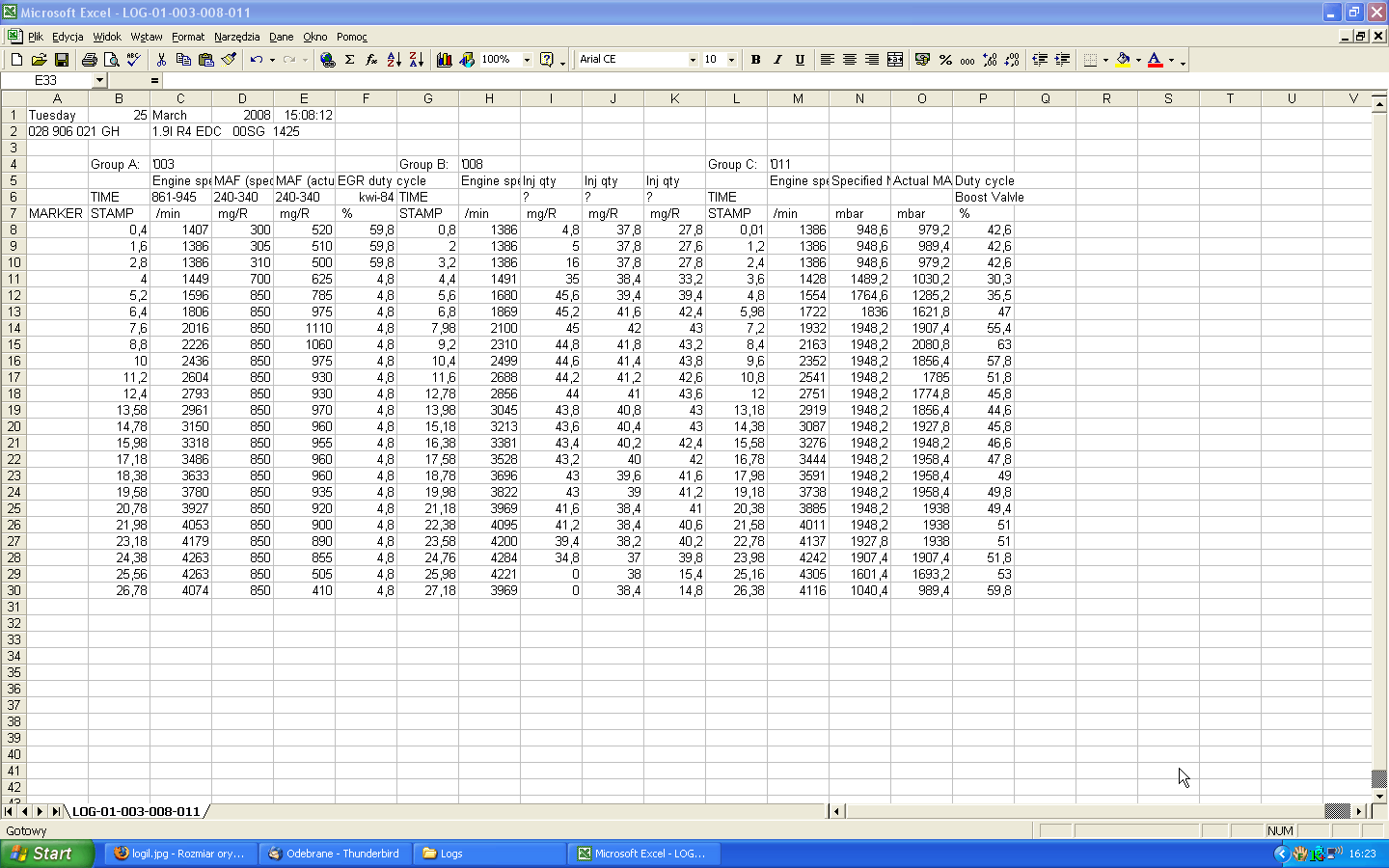Toggle Underline formatting
This screenshot has height=868, width=1389.
800,60
